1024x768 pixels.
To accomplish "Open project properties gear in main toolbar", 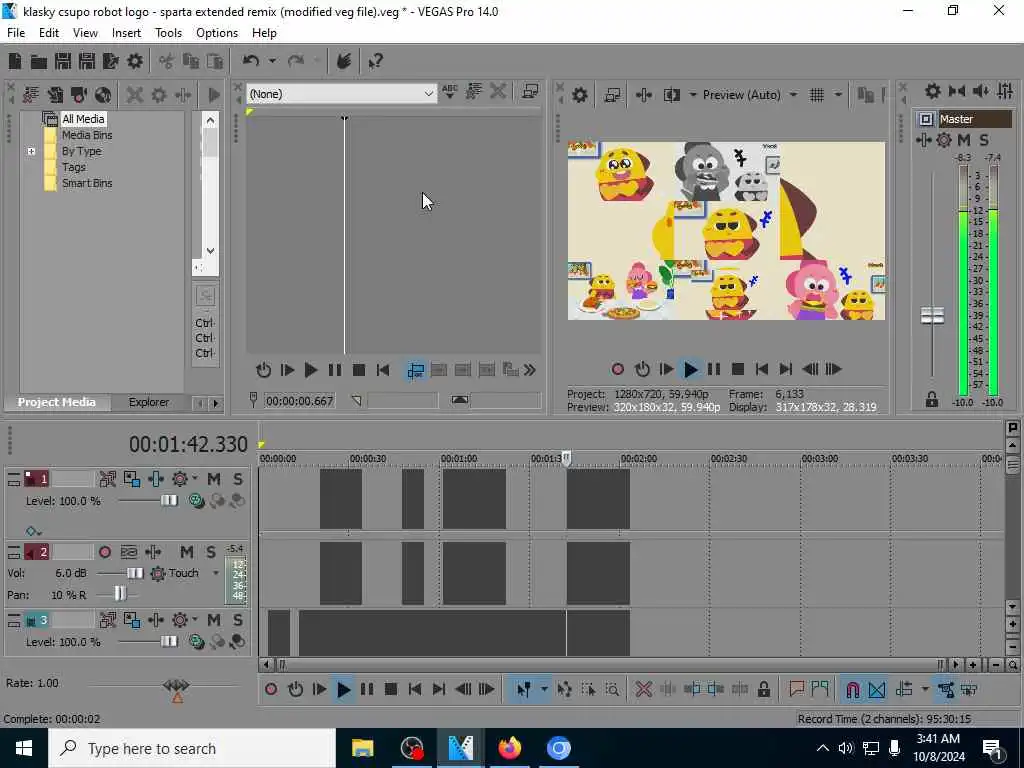I will click(x=135, y=61).
